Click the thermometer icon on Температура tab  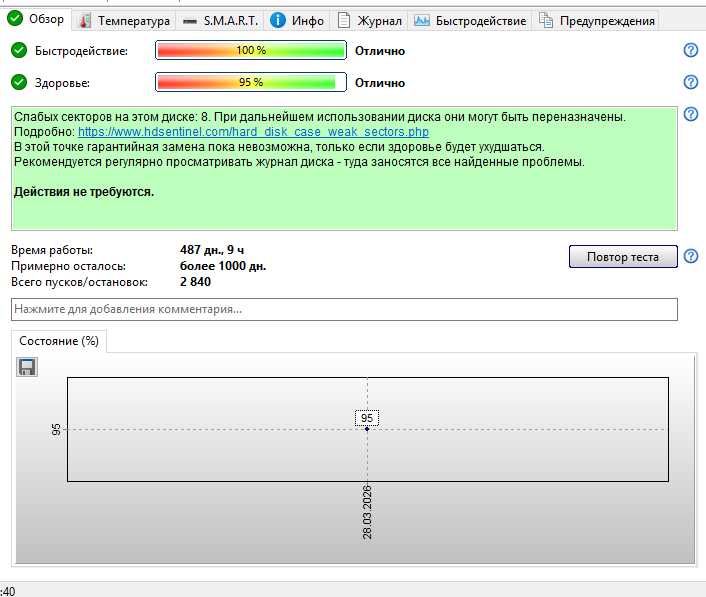pos(84,21)
